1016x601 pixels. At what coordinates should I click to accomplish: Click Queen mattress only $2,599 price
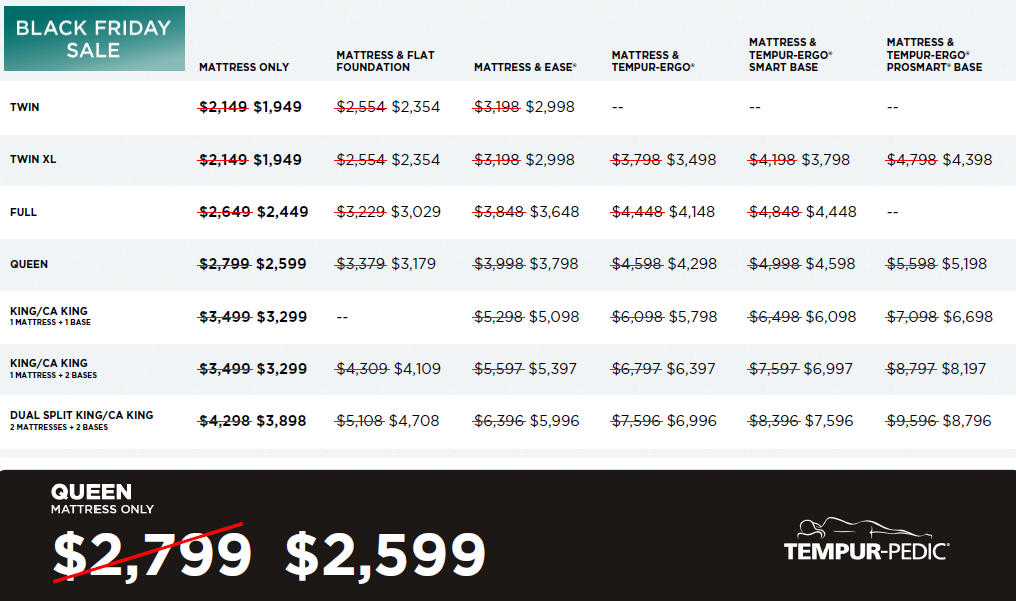(x=281, y=264)
